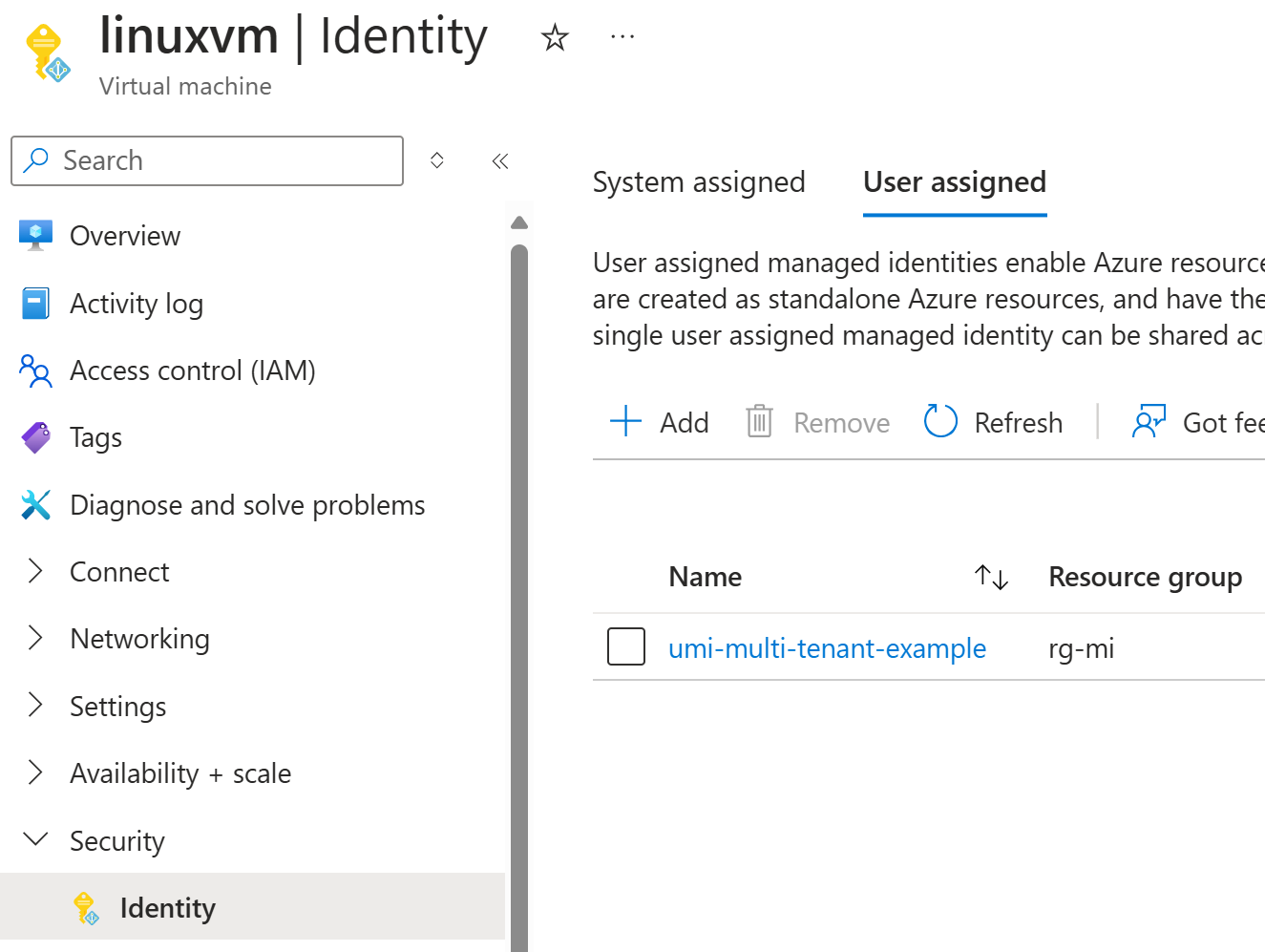Image resolution: width=1265 pixels, height=952 pixels.
Task: Click the purple Tags icon
Action: pos(36,437)
